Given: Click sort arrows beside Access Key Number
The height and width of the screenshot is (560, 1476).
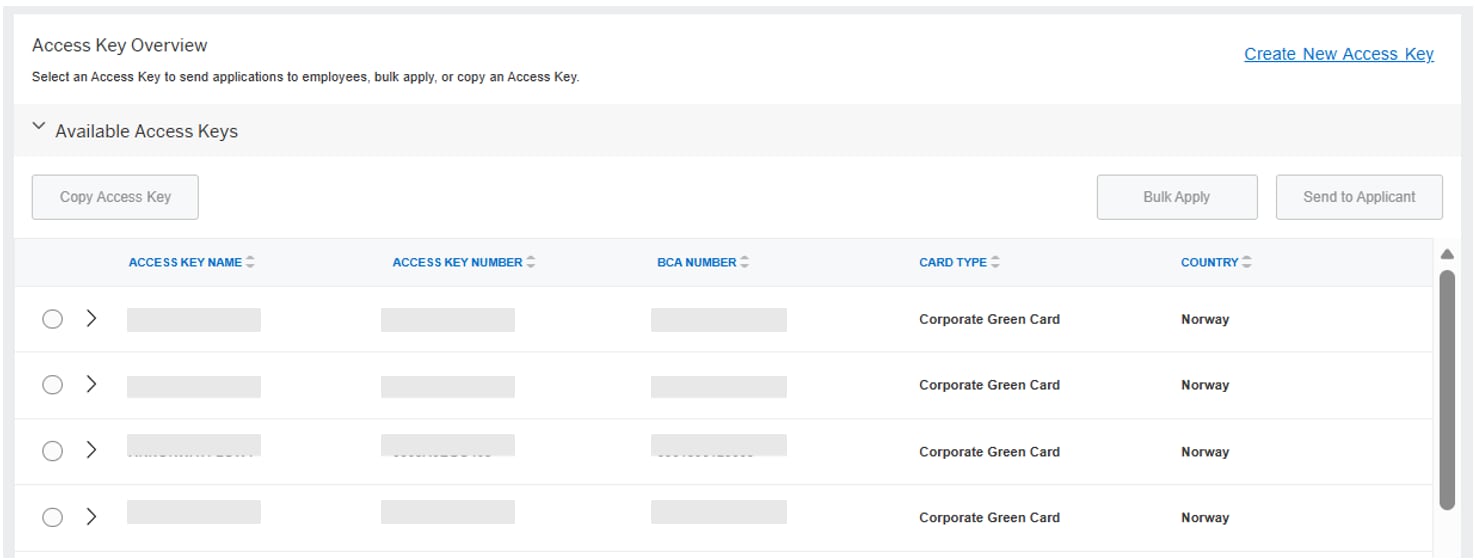Looking at the screenshot, I should [531, 262].
